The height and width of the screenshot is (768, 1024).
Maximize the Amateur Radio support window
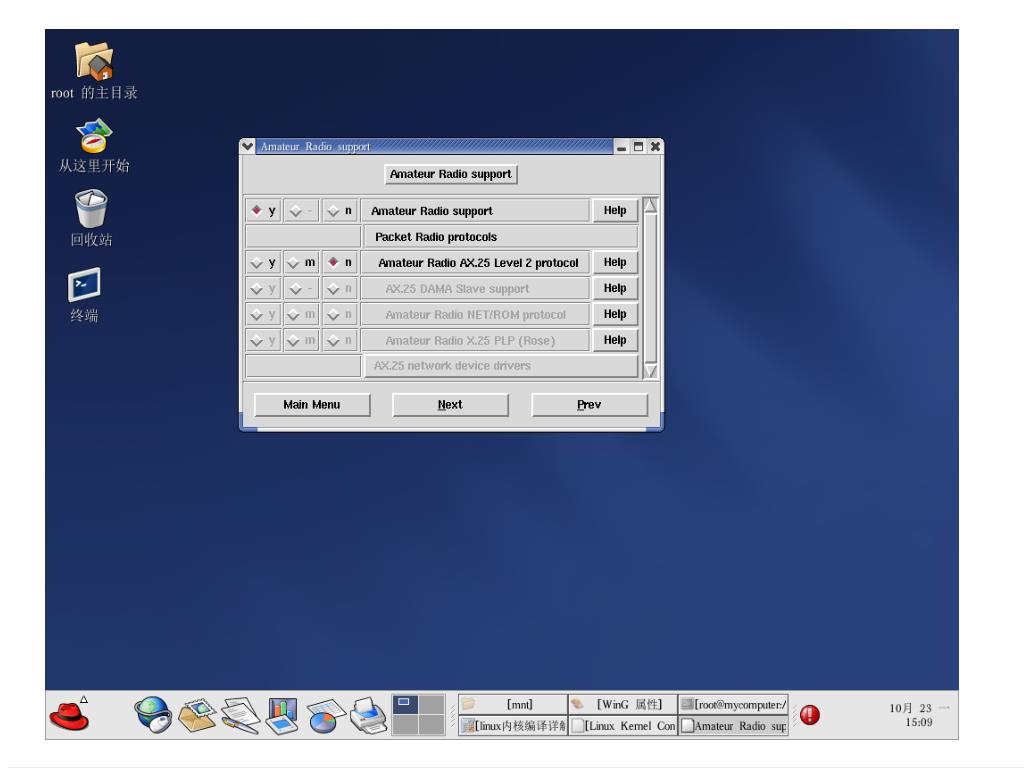tap(639, 147)
